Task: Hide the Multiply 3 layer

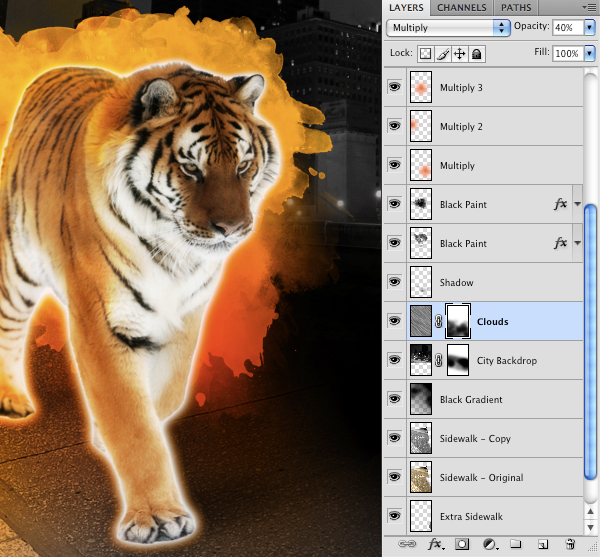Action: [395, 87]
